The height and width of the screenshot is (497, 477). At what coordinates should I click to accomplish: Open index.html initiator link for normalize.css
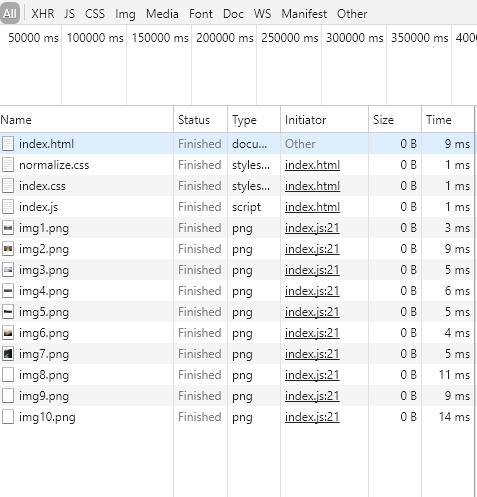coord(312,165)
